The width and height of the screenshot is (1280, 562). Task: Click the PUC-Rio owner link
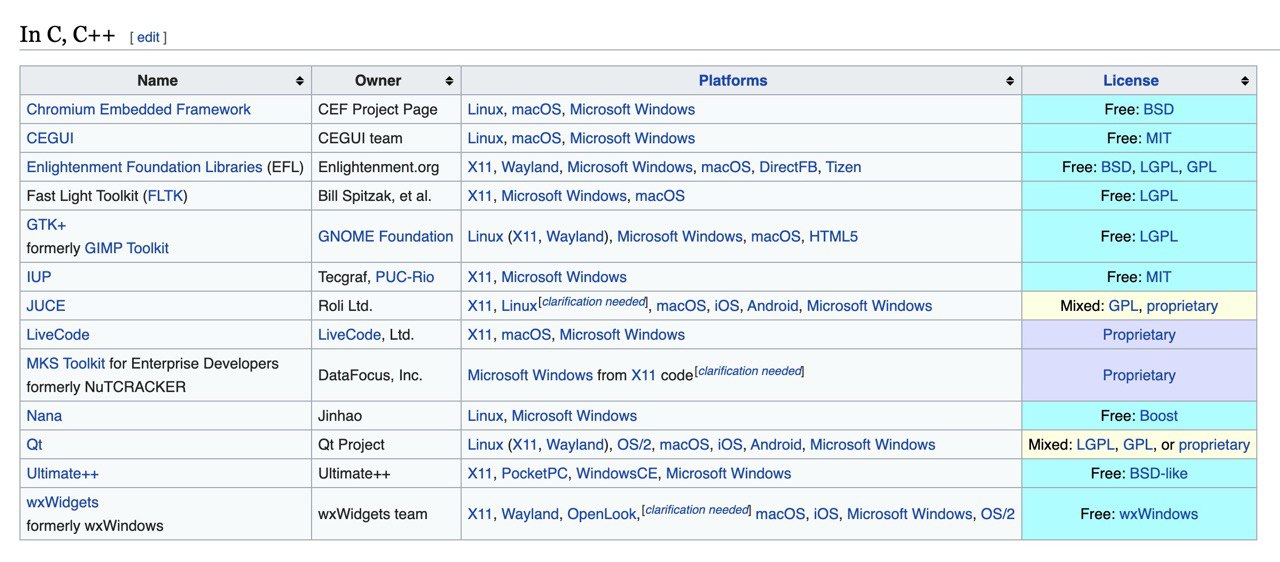(x=404, y=277)
